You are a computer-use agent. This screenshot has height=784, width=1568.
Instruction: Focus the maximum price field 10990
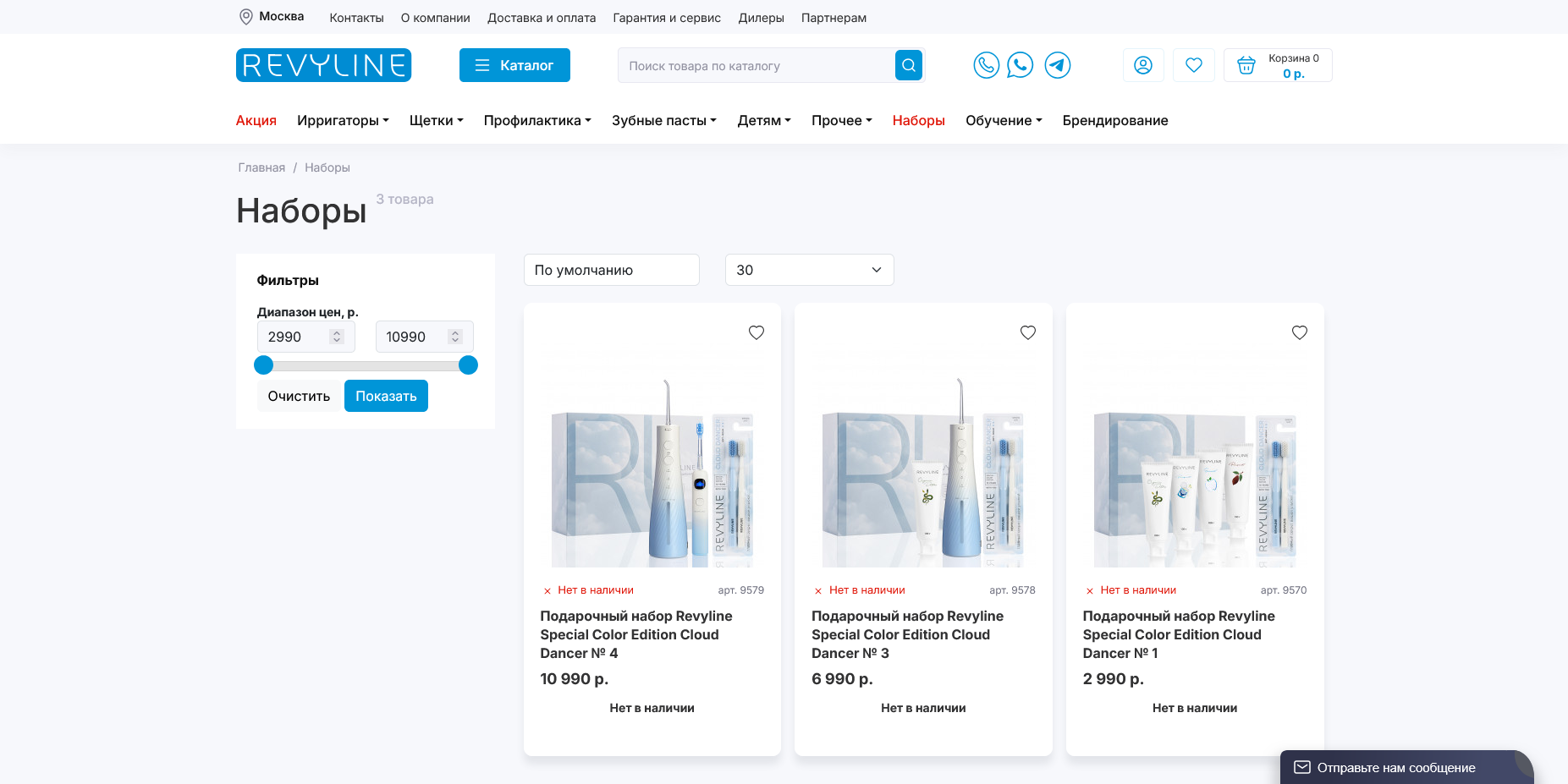click(x=425, y=337)
